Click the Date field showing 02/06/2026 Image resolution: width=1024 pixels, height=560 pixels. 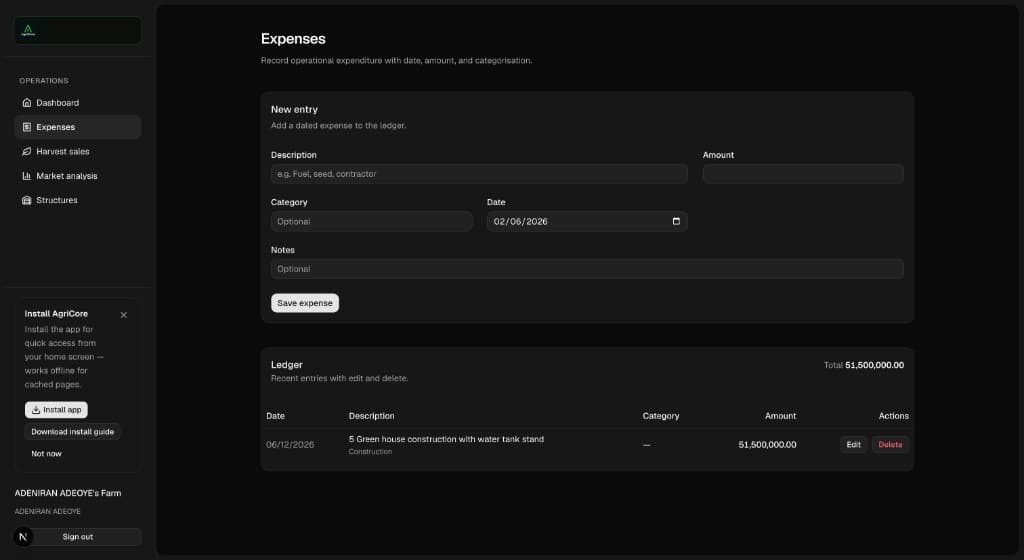587,221
